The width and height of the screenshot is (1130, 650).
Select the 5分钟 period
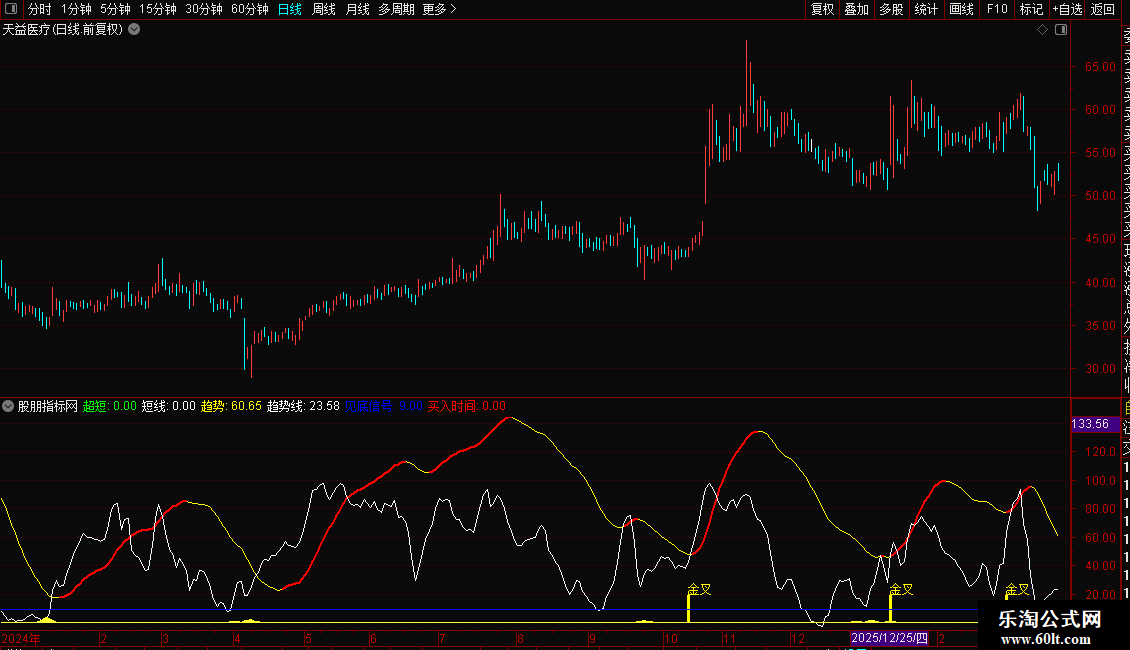[115, 9]
